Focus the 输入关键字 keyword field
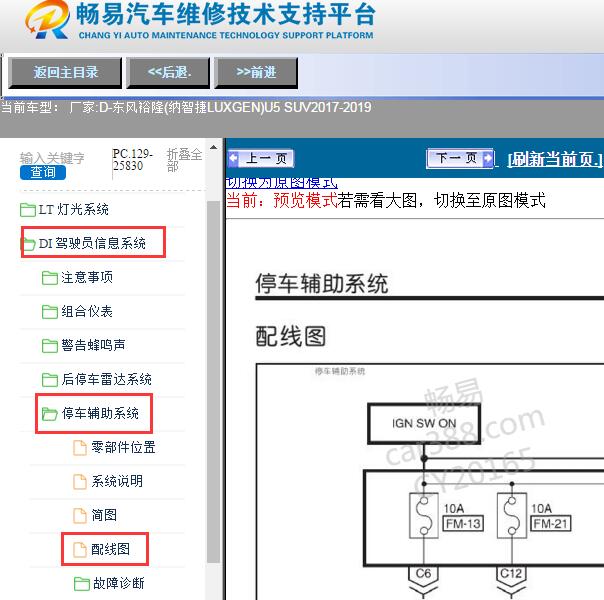This screenshot has height=600, width=604. point(52,158)
